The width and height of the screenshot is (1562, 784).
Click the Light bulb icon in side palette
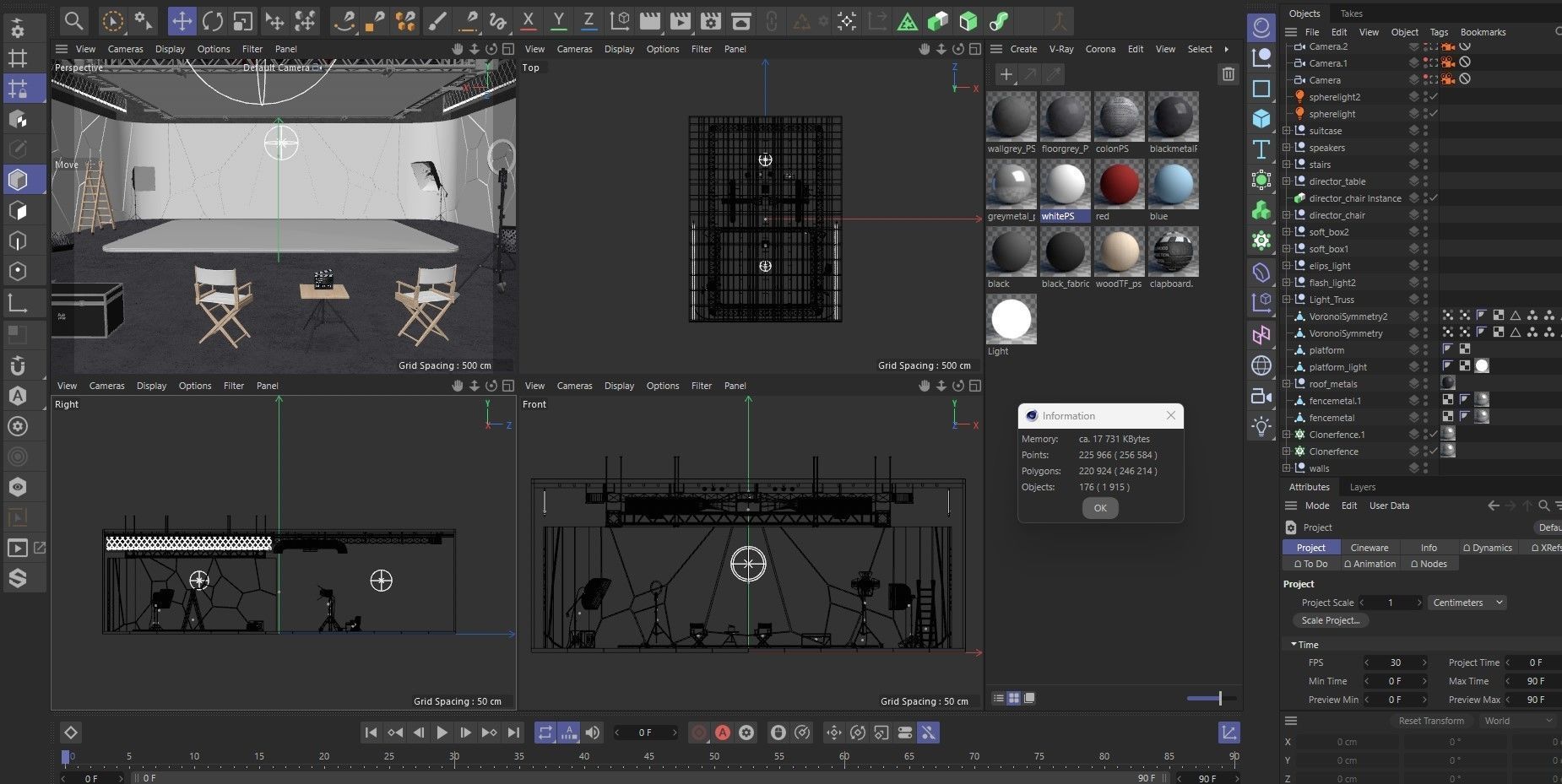coord(1261,426)
